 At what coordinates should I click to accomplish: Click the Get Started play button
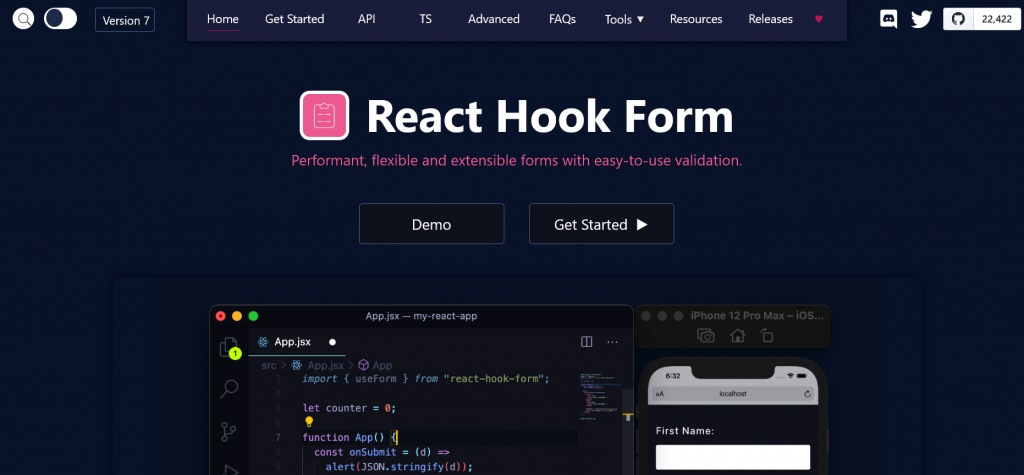coord(601,224)
